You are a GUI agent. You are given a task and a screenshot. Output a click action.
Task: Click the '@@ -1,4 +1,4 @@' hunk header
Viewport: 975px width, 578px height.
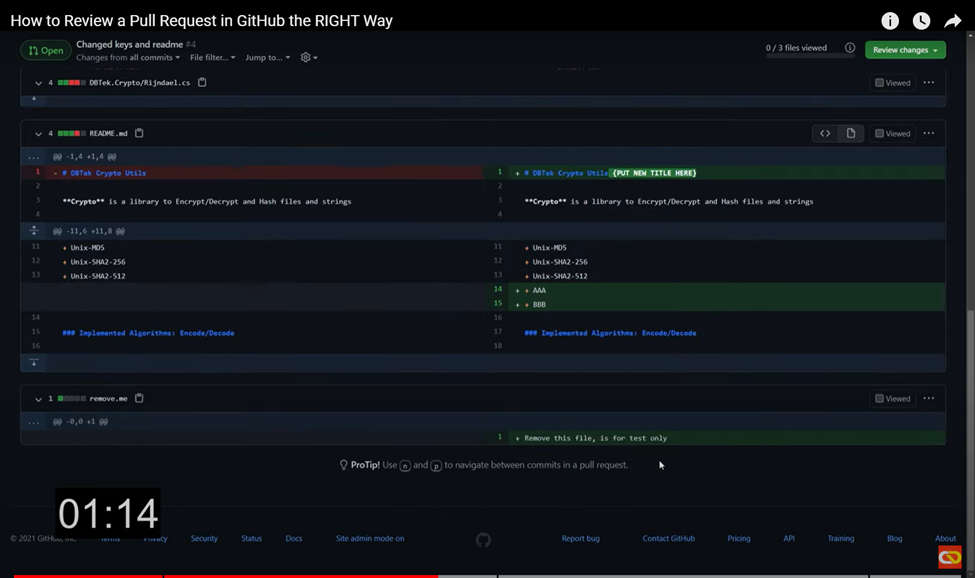[85, 157]
